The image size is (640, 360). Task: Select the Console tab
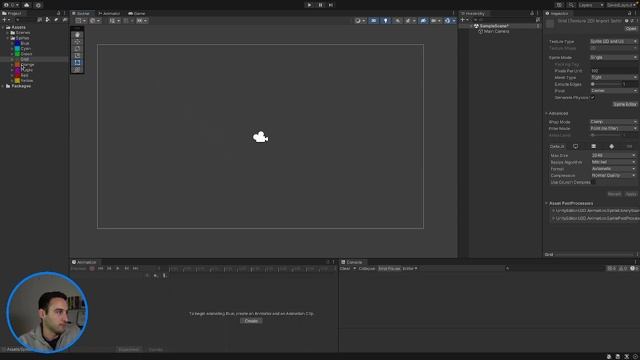tap(352, 262)
